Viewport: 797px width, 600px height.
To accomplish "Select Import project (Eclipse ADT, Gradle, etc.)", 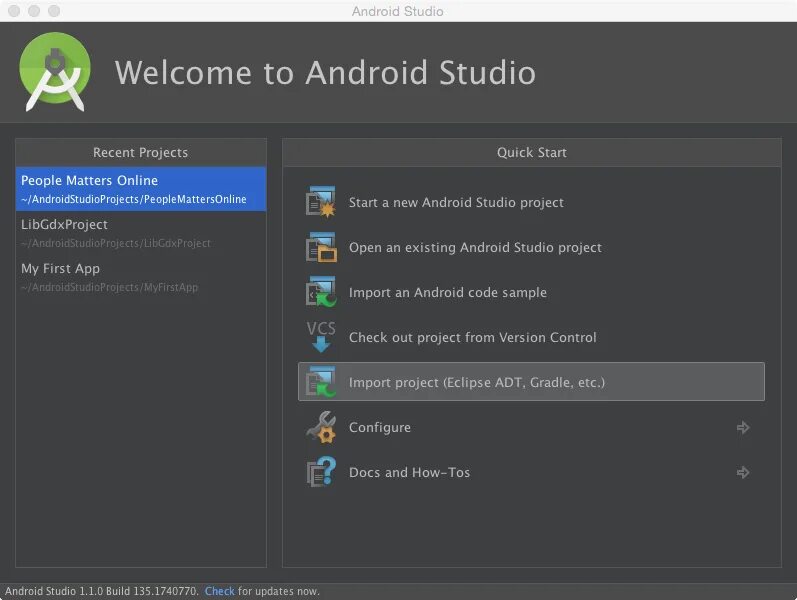I will [x=531, y=382].
